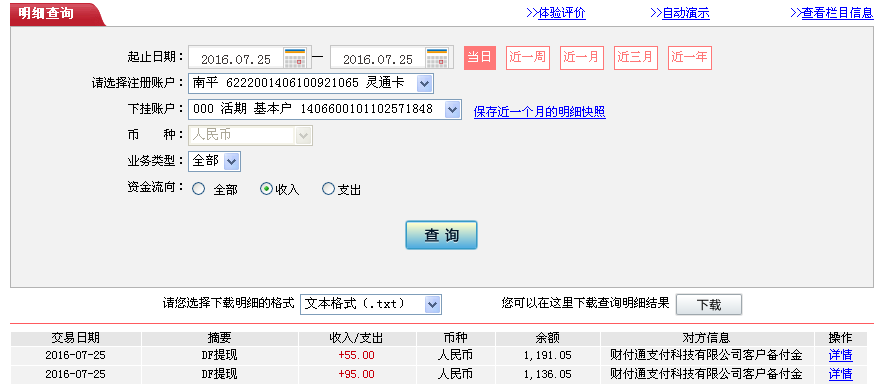Click the 币种 column header

coord(455,338)
